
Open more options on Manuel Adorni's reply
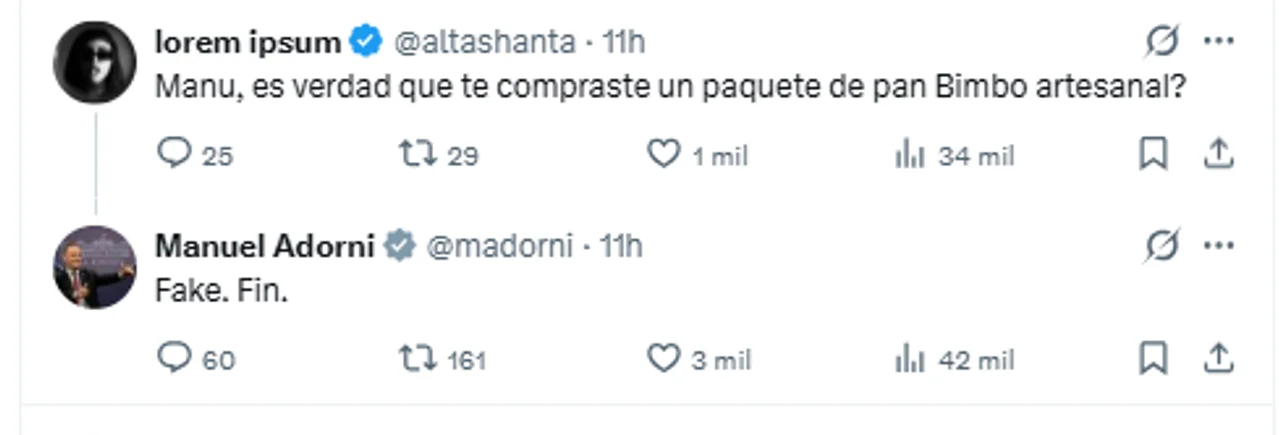1219,245
